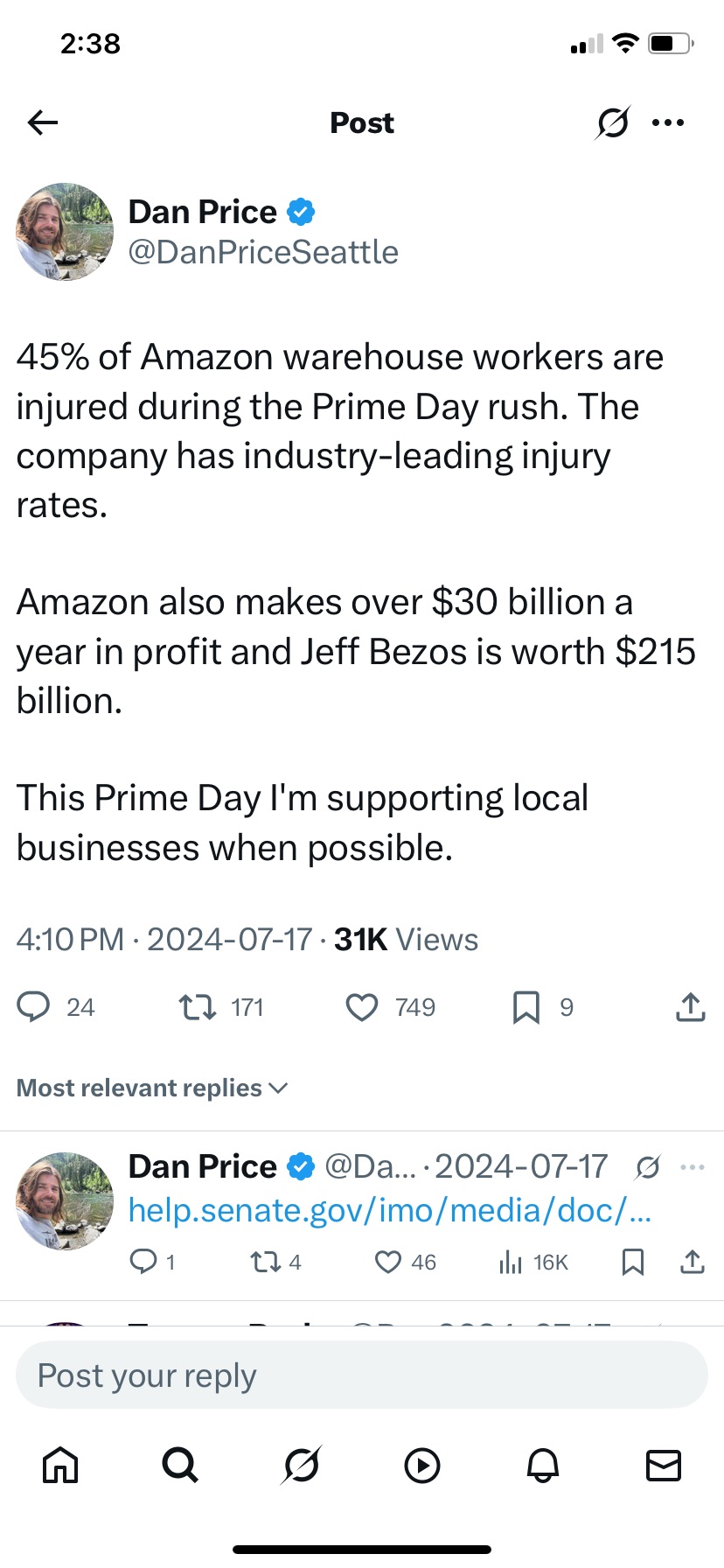This screenshot has width=724, height=1568.
Task: Expand the Most relevant replies sorter
Action: click(152, 1088)
